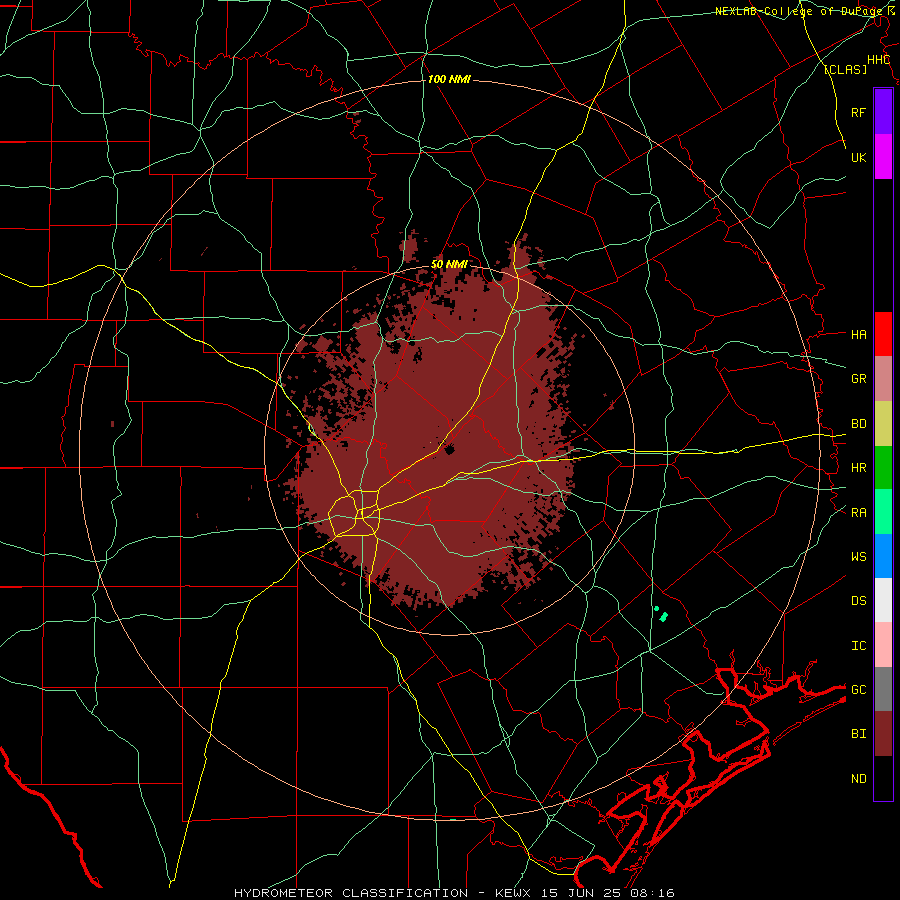Click the RF purple legend swatch

pyautogui.click(x=883, y=112)
